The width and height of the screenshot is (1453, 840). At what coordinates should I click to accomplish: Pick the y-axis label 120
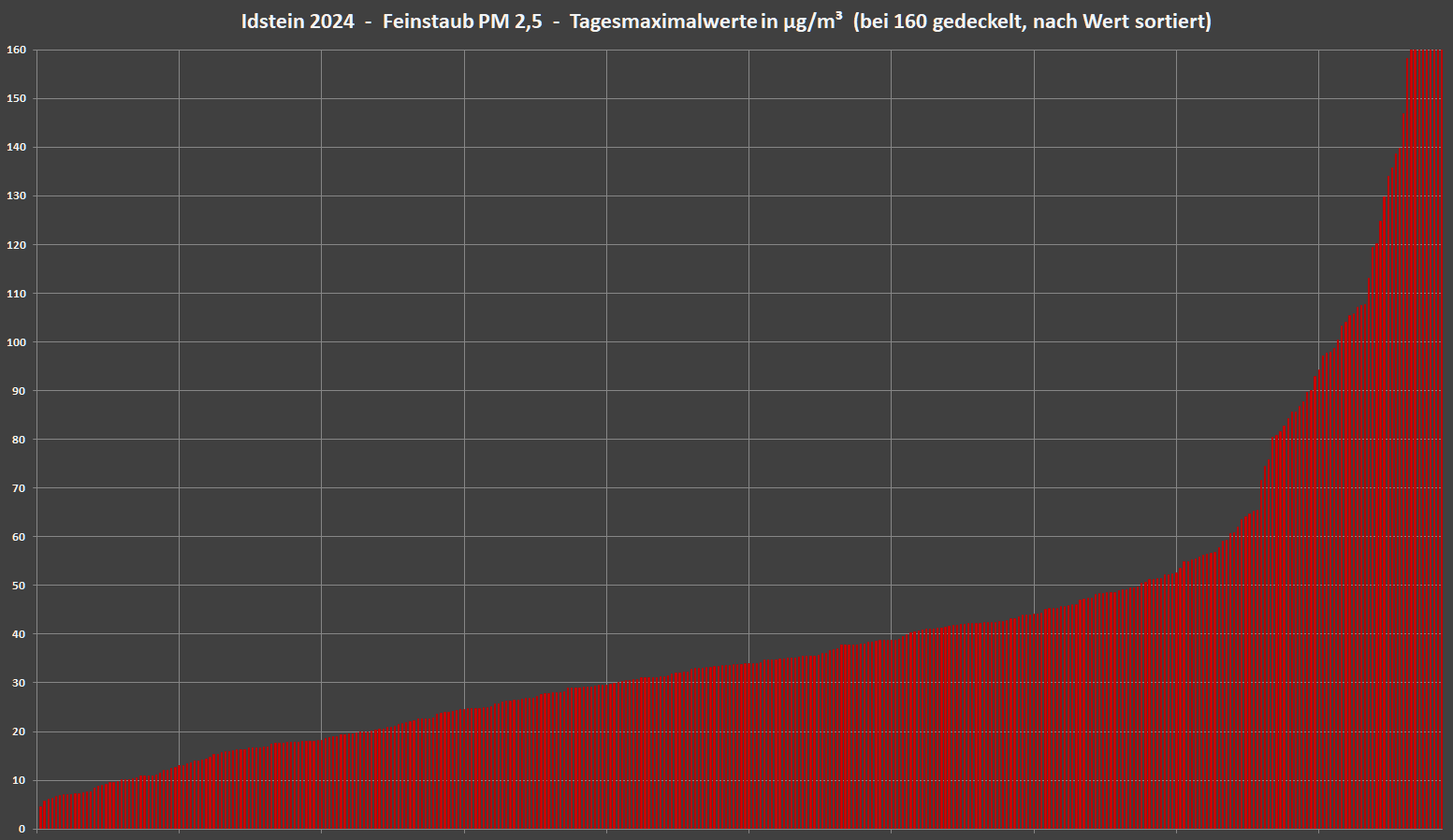pyautogui.click(x=16, y=244)
